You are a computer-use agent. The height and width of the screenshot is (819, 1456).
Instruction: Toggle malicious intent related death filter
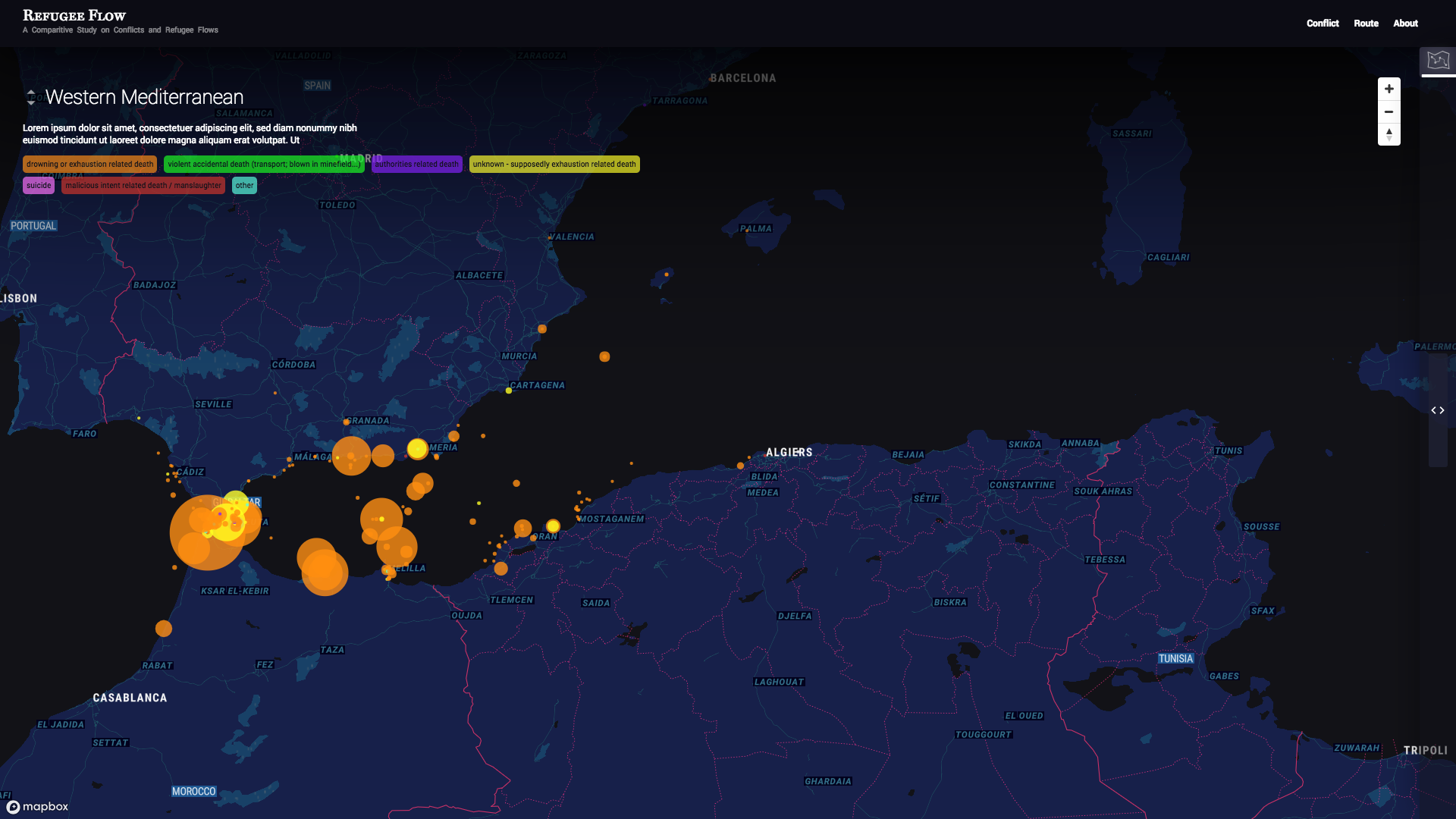143,186
